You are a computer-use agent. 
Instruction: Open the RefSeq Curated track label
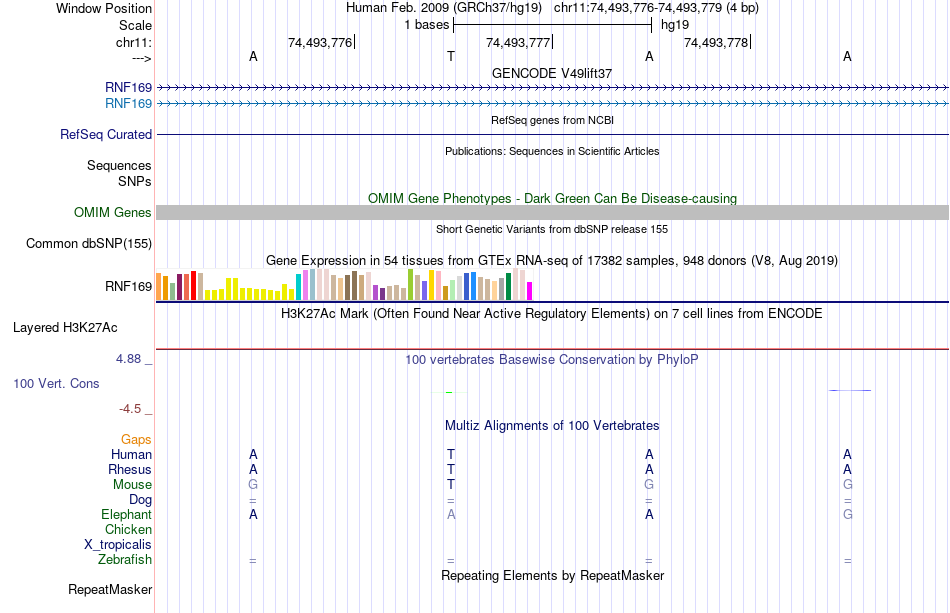point(106,134)
